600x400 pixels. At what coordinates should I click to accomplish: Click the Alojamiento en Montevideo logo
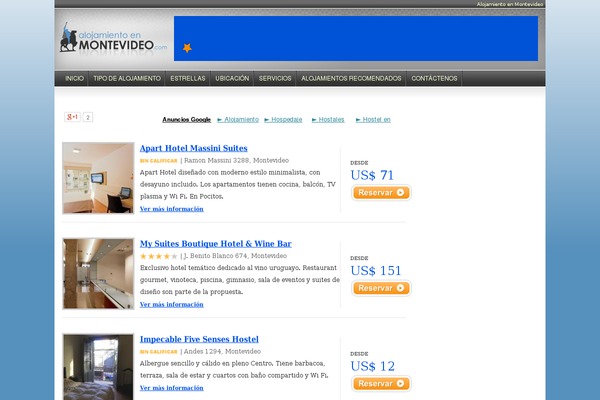click(x=113, y=38)
